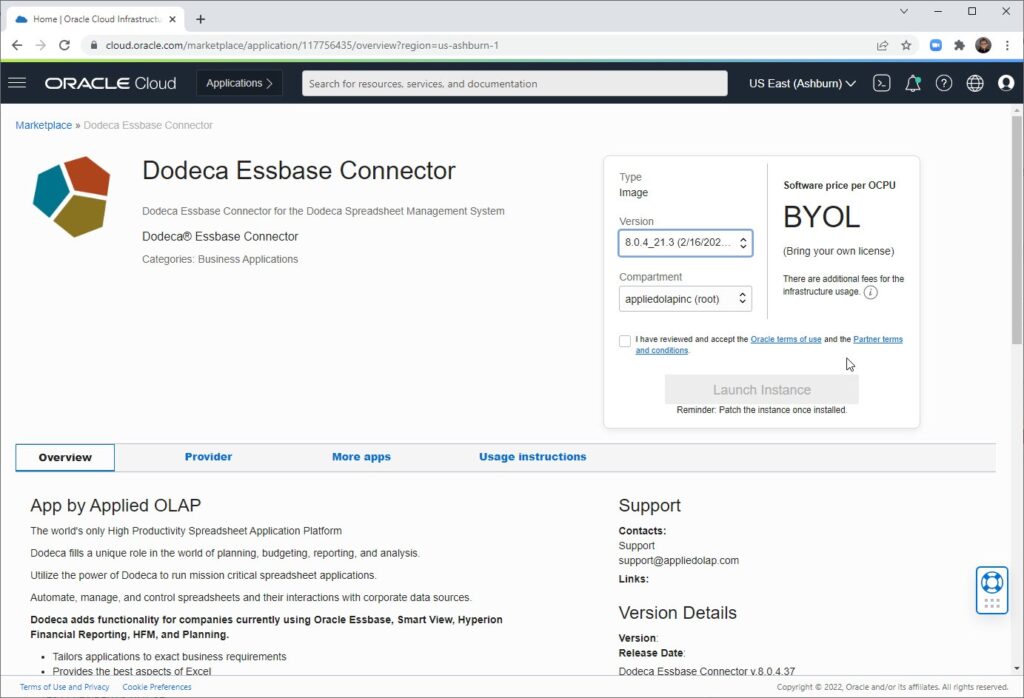The height and width of the screenshot is (698, 1024).
Task: Reload the page with refresh icon
Action: 64,45
